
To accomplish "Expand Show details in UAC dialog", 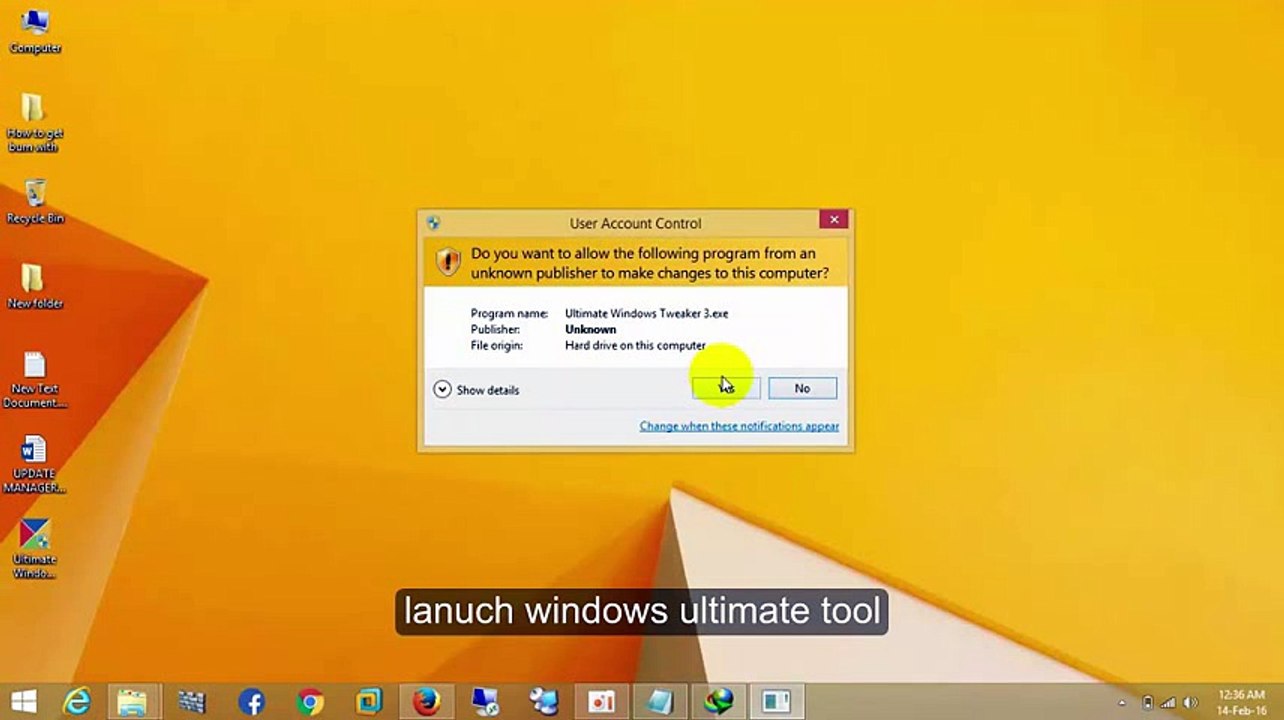I will 476,390.
